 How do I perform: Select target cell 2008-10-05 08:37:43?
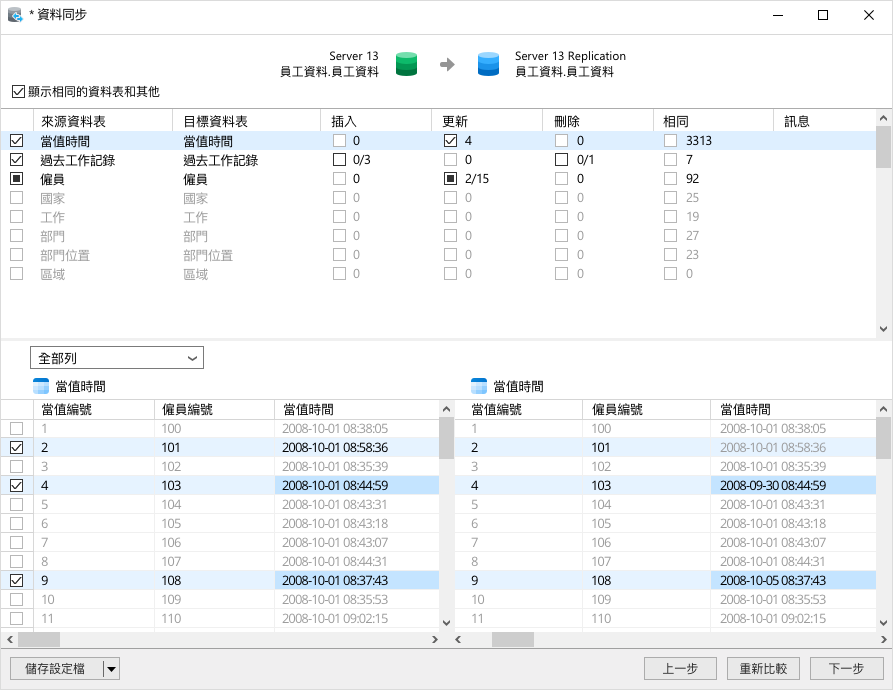[793, 580]
